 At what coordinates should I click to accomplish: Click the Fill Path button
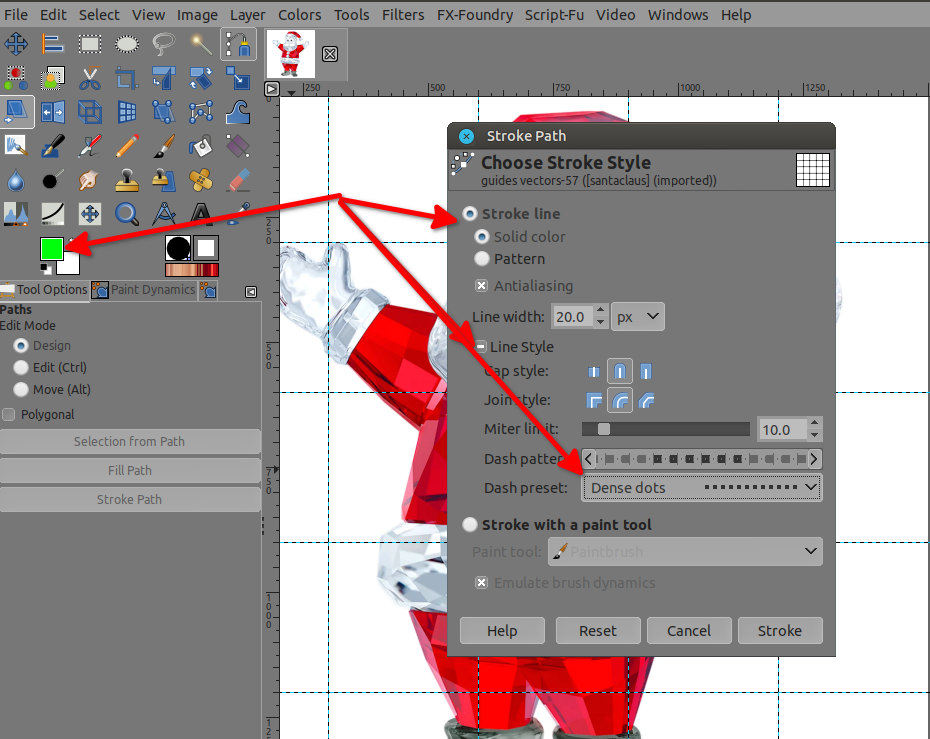click(x=130, y=470)
